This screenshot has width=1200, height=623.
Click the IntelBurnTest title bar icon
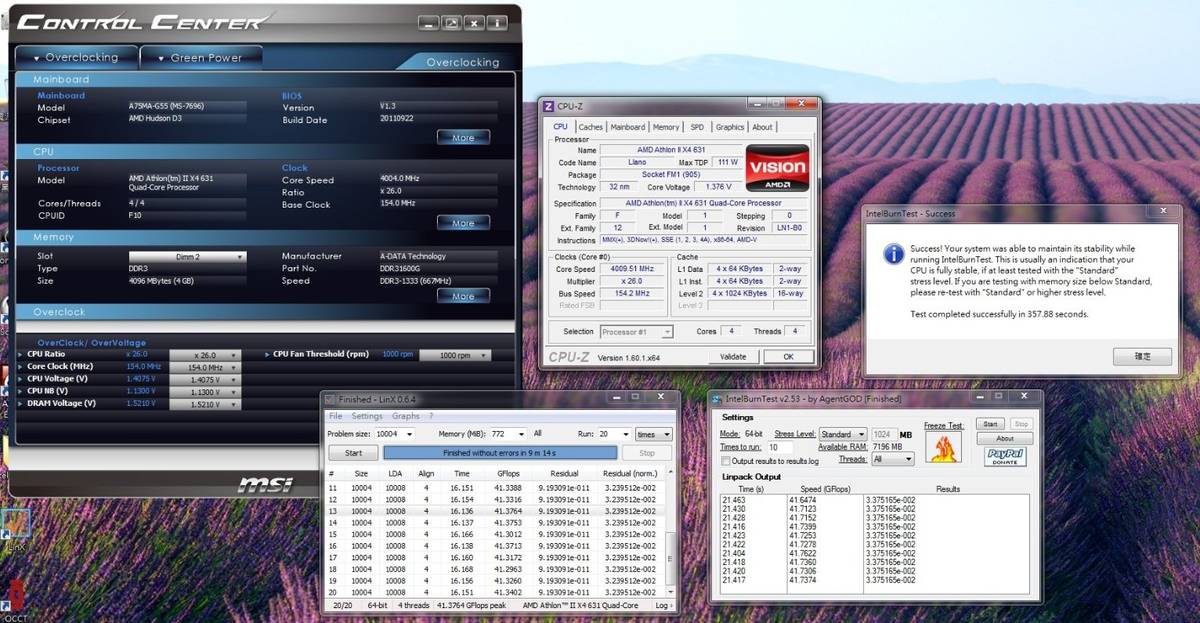pos(718,399)
